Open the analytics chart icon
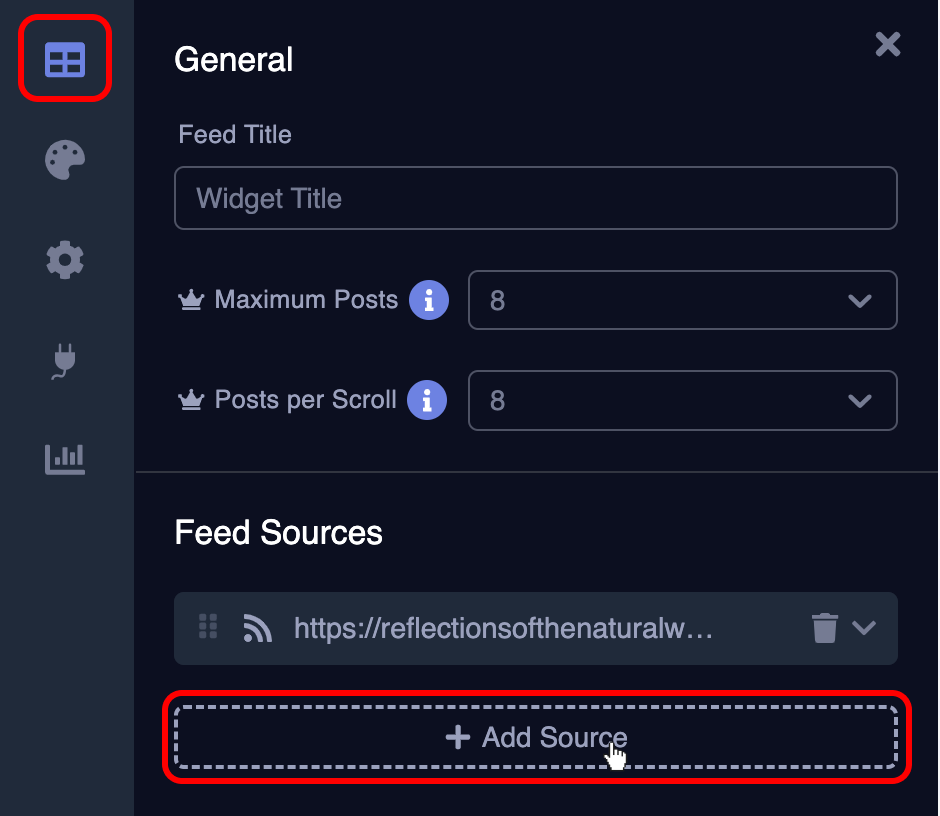940x816 pixels. tap(63, 460)
